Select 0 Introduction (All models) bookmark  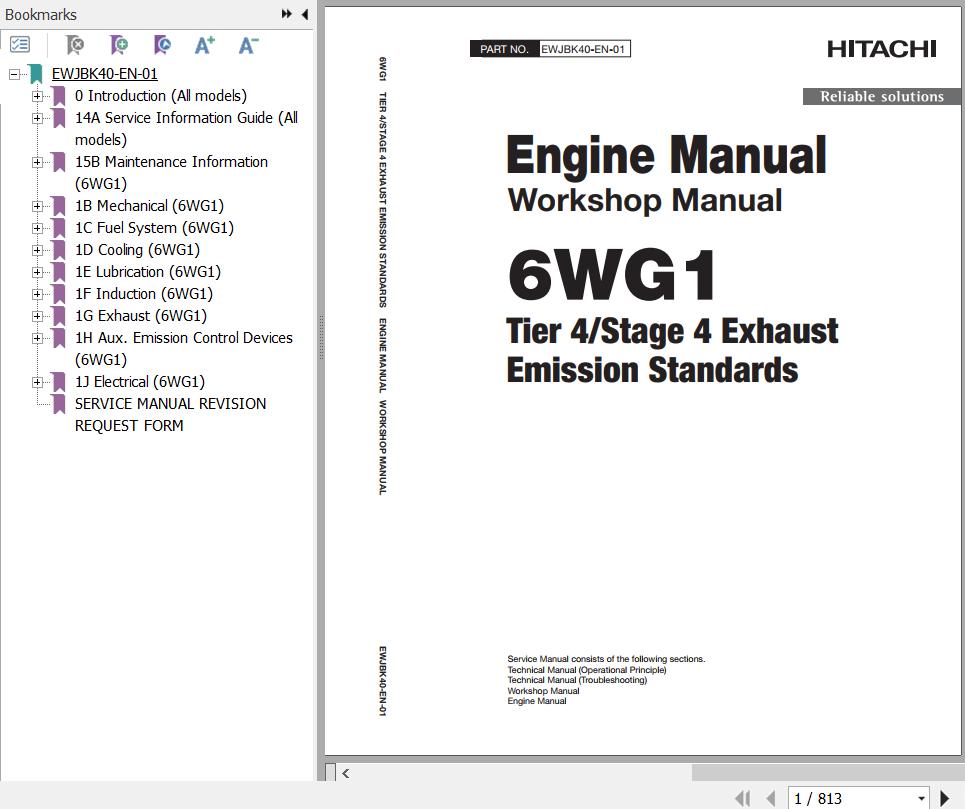161,96
